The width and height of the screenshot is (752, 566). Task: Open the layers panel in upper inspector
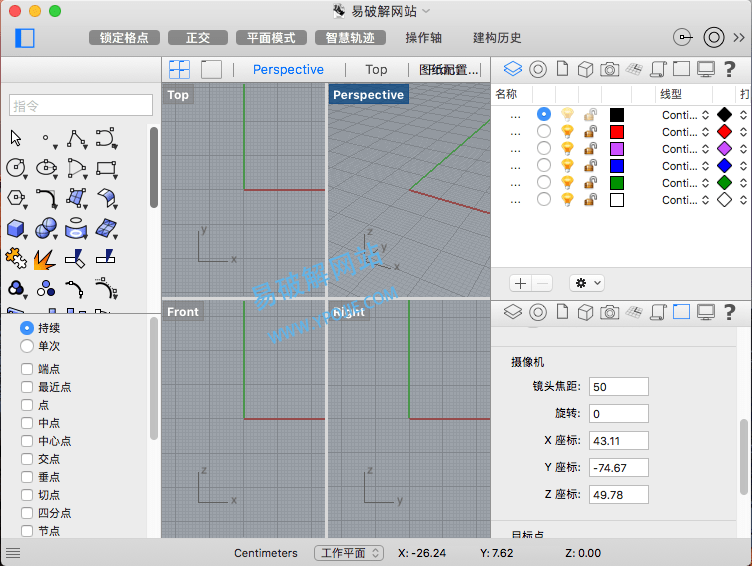click(513, 69)
